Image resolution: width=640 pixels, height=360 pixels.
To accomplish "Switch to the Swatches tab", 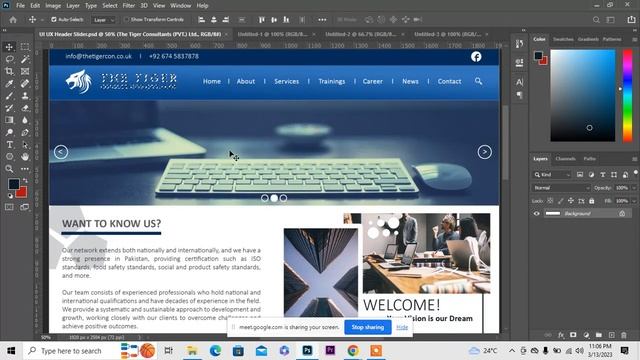I will click(563, 39).
